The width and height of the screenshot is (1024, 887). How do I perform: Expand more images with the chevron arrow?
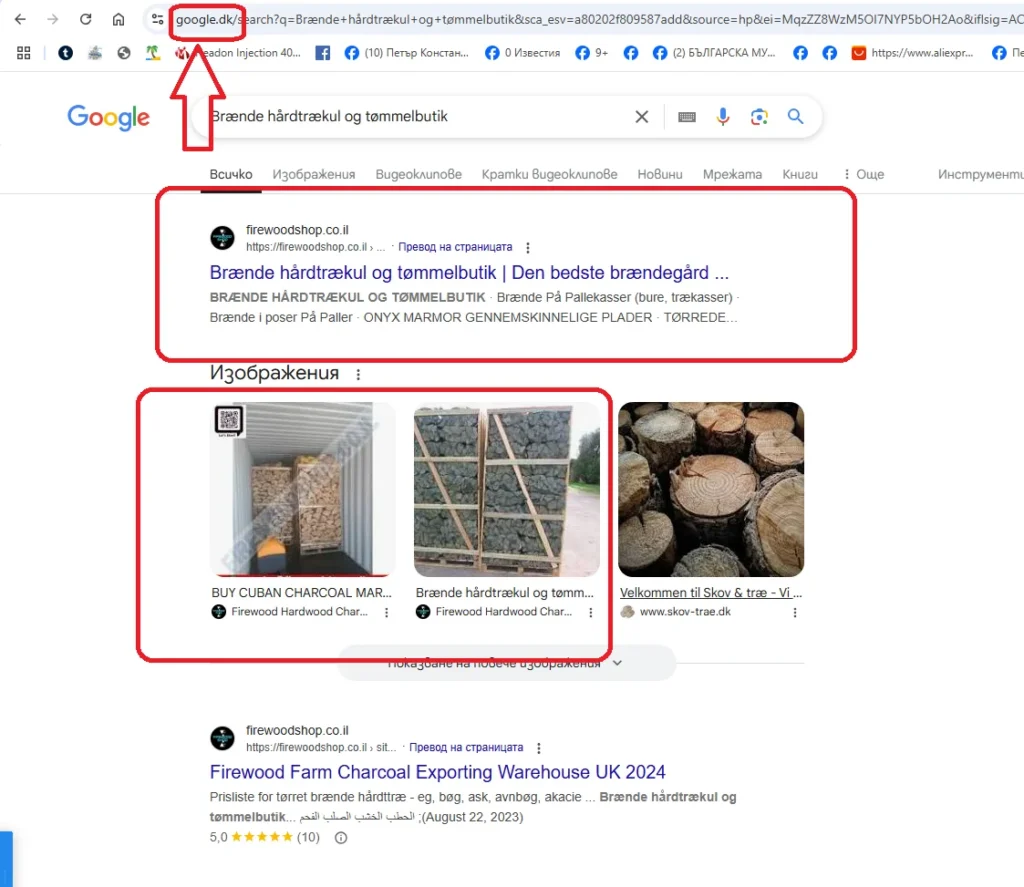617,663
